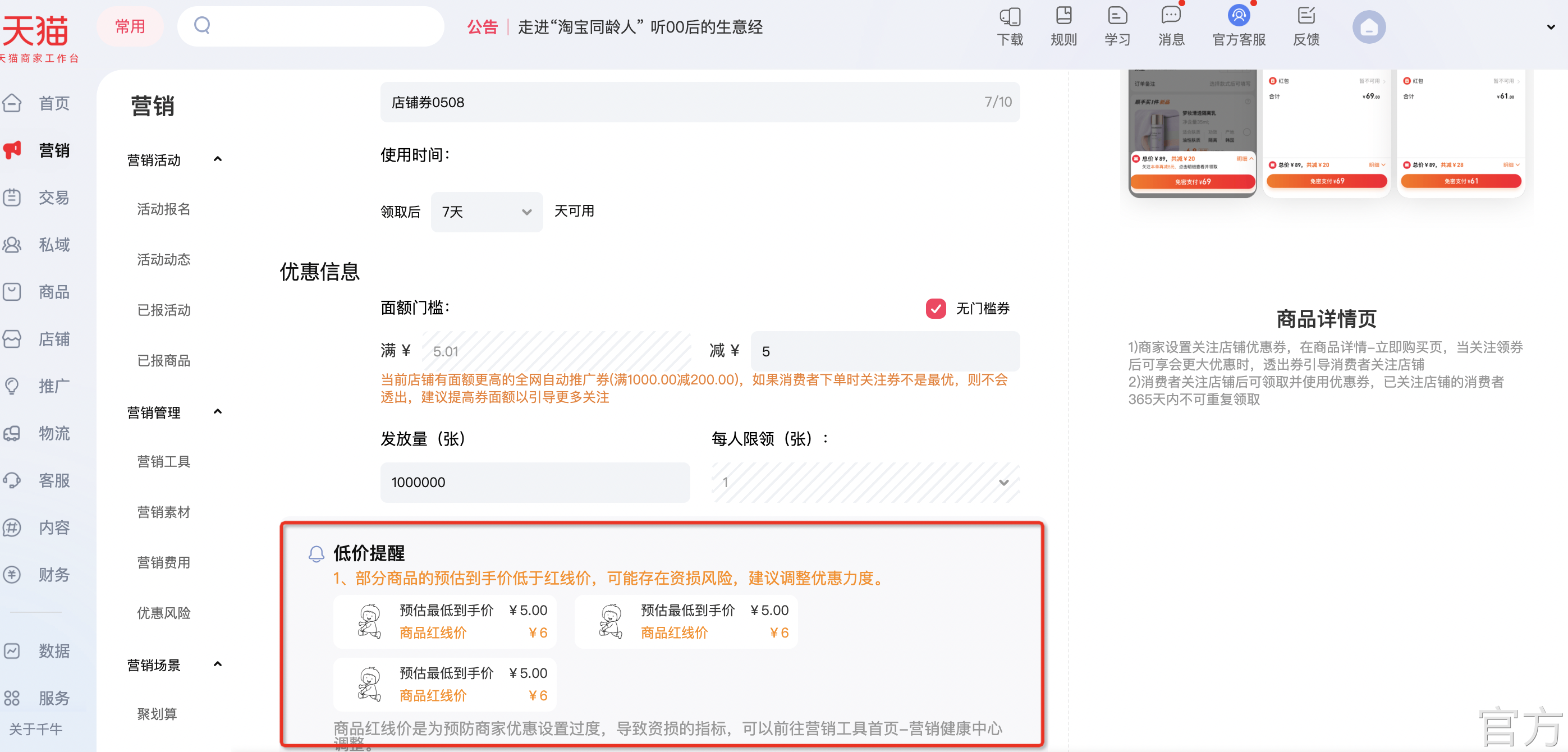Open the 学习 learning icon
Screen dimensions: 1568x752
click(x=1117, y=15)
